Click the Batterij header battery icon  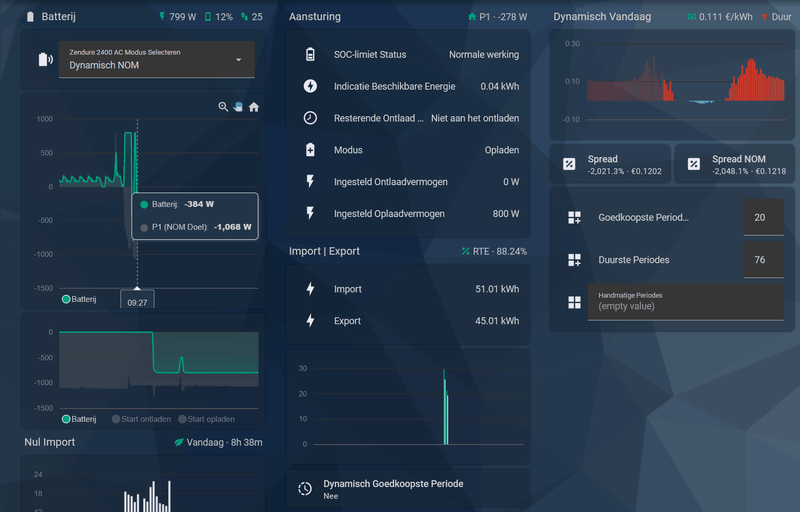30,17
